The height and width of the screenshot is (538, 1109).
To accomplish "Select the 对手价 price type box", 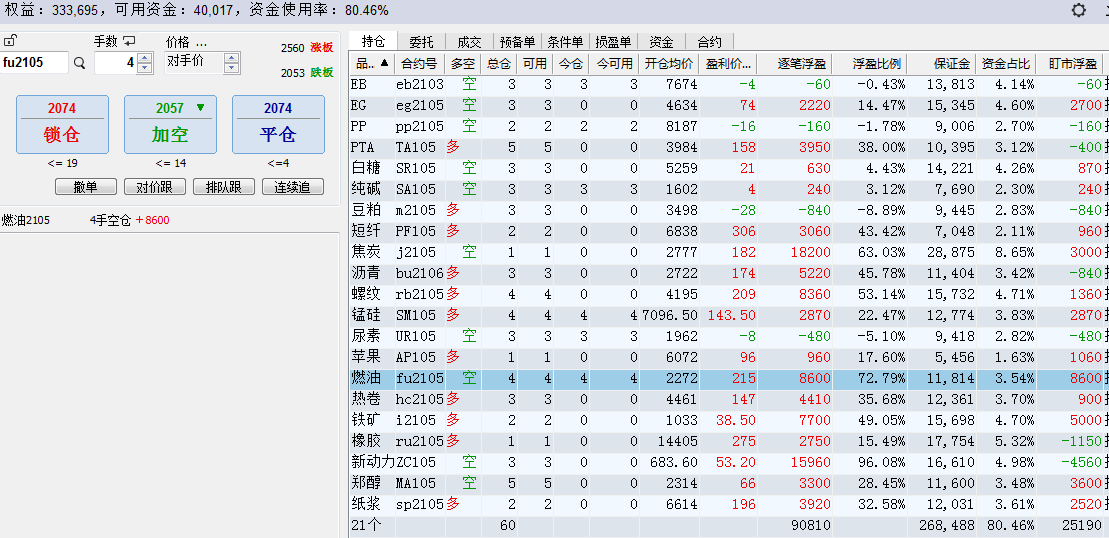I will point(194,62).
